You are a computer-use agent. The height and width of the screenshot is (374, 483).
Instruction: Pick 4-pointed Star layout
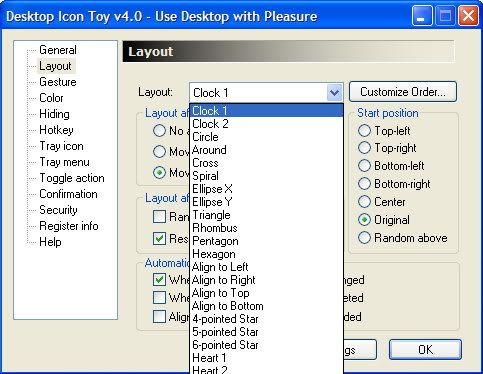click(267, 319)
